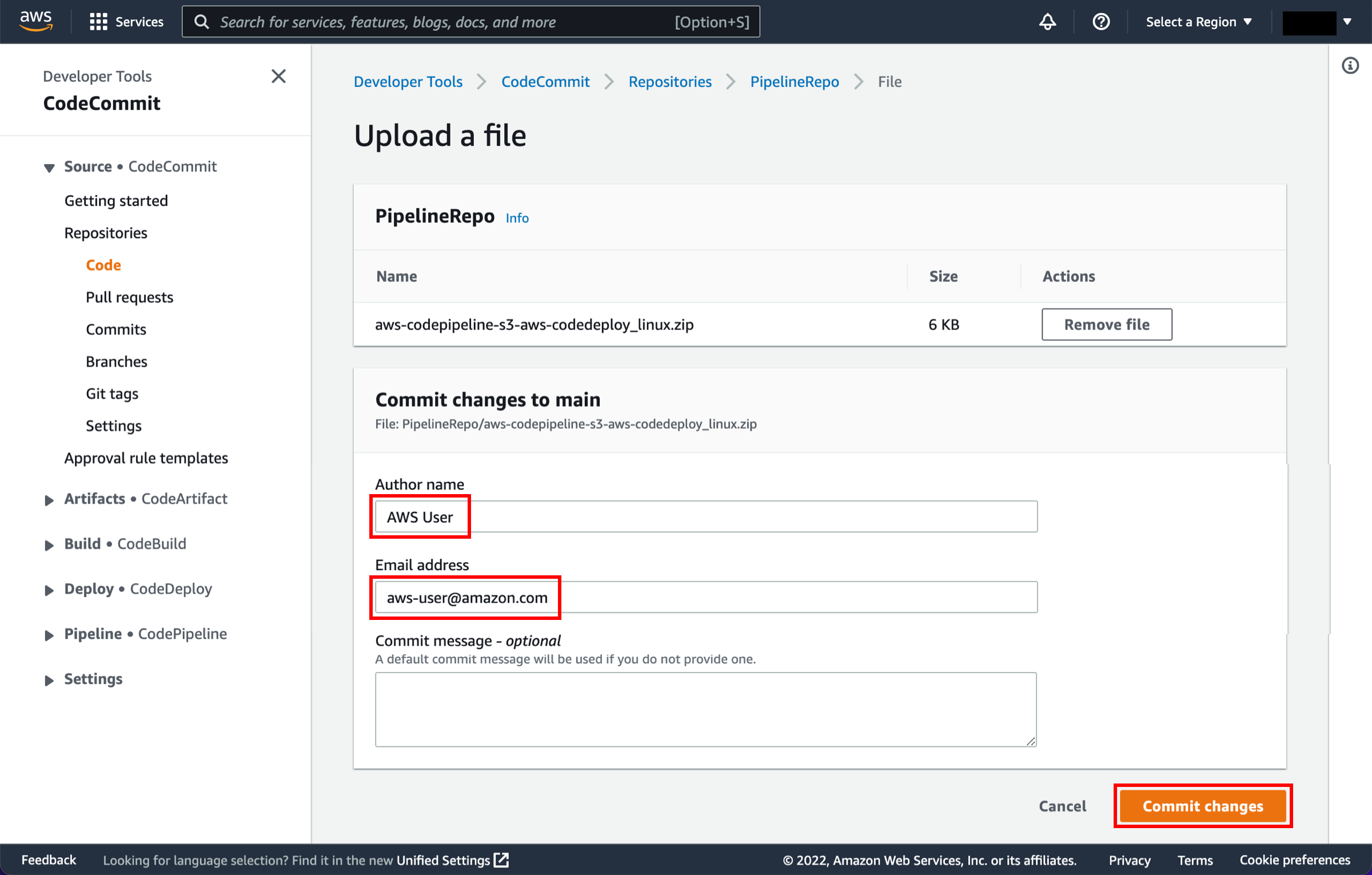
Task: Click the Name column header
Action: click(397, 276)
